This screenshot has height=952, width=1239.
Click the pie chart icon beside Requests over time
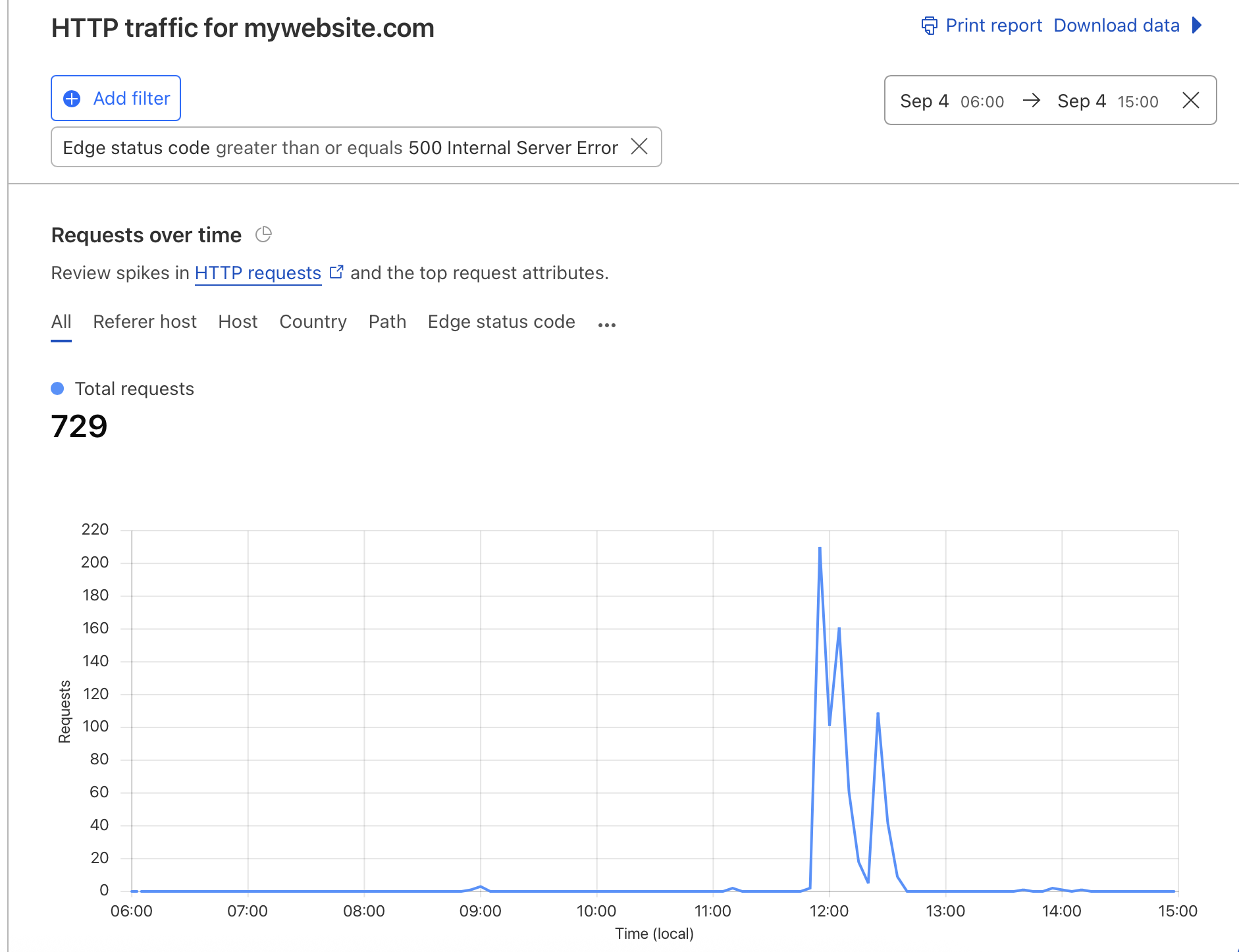coord(263,234)
